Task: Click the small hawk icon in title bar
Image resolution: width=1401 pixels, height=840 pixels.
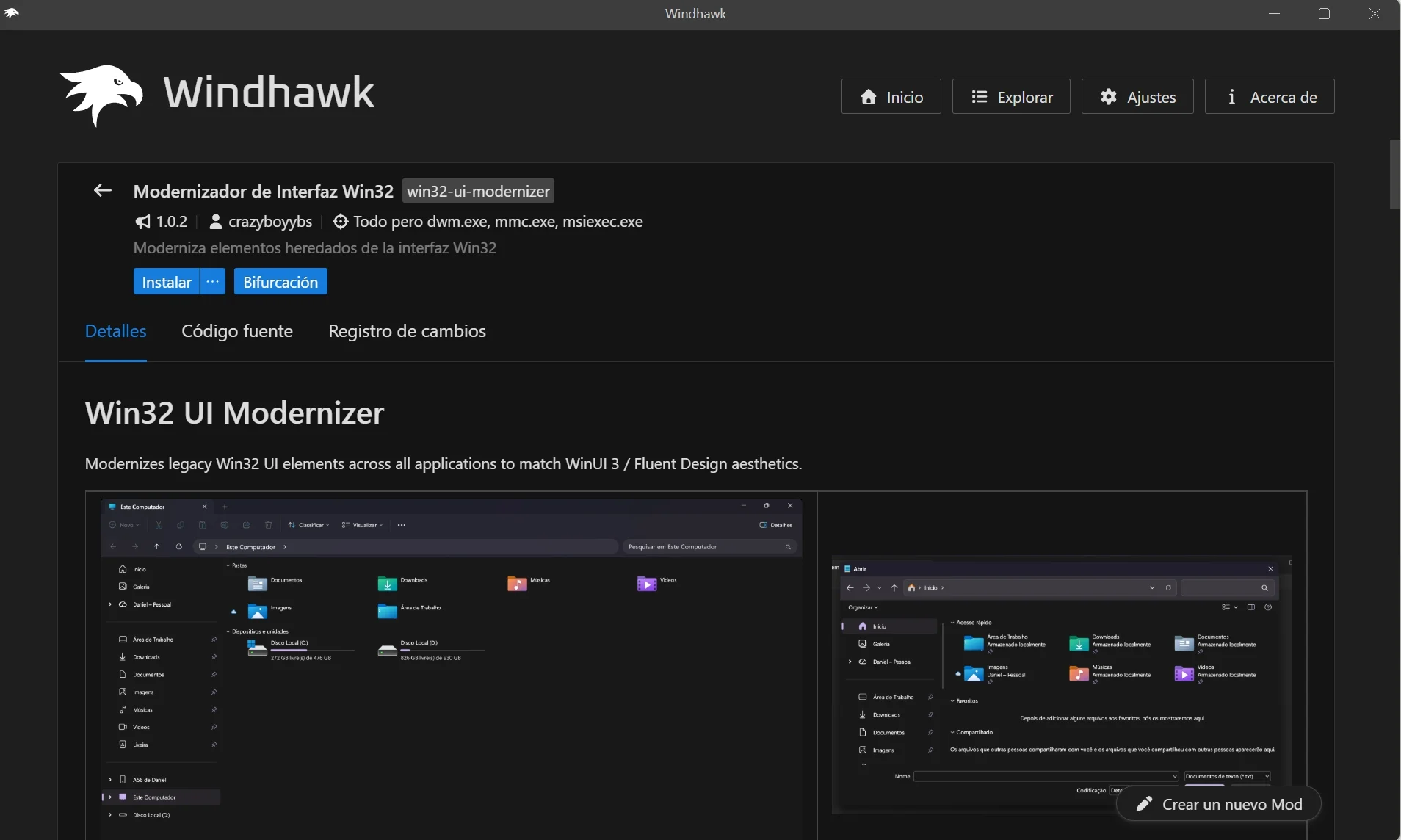Action: click(11, 13)
